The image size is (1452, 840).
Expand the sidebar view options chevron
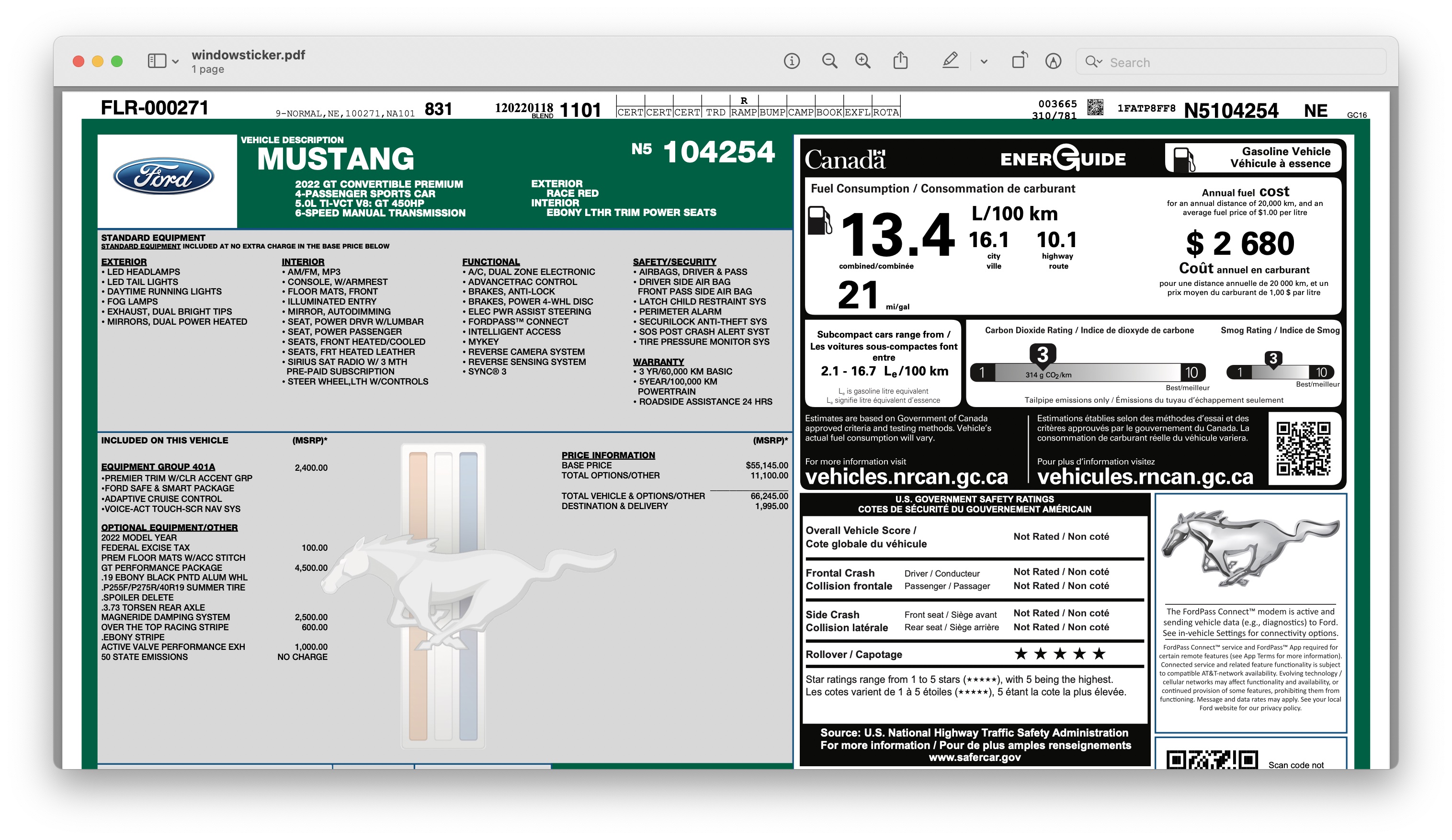point(175,62)
